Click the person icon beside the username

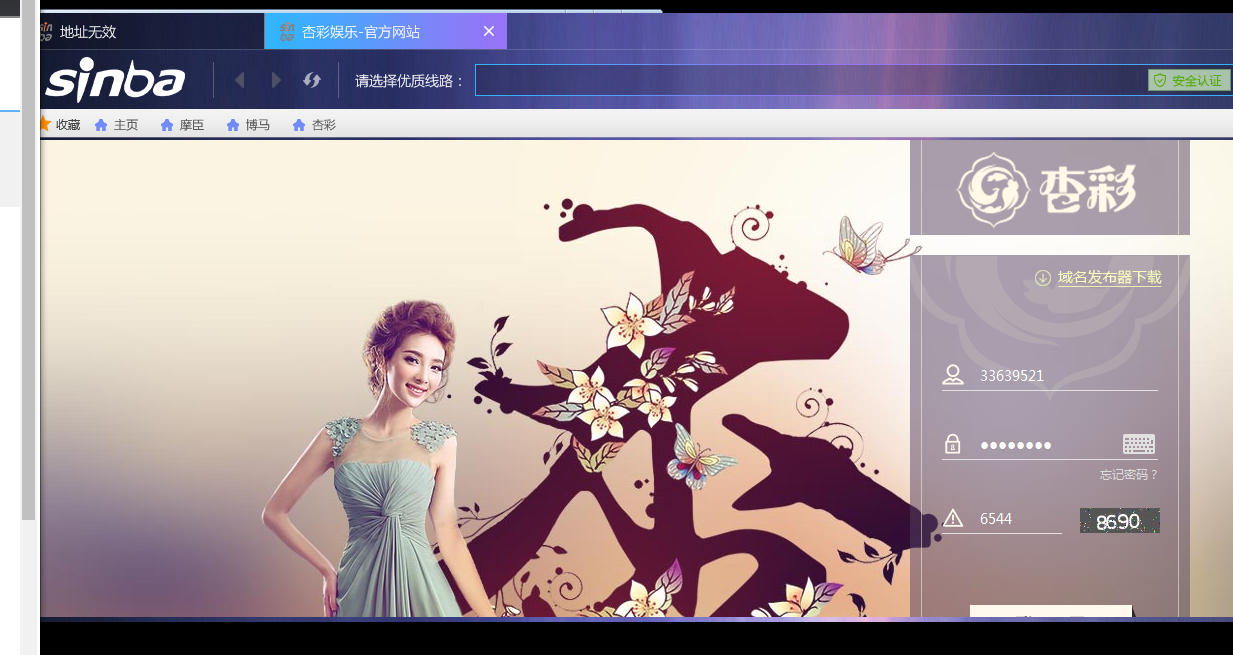click(951, 375)
